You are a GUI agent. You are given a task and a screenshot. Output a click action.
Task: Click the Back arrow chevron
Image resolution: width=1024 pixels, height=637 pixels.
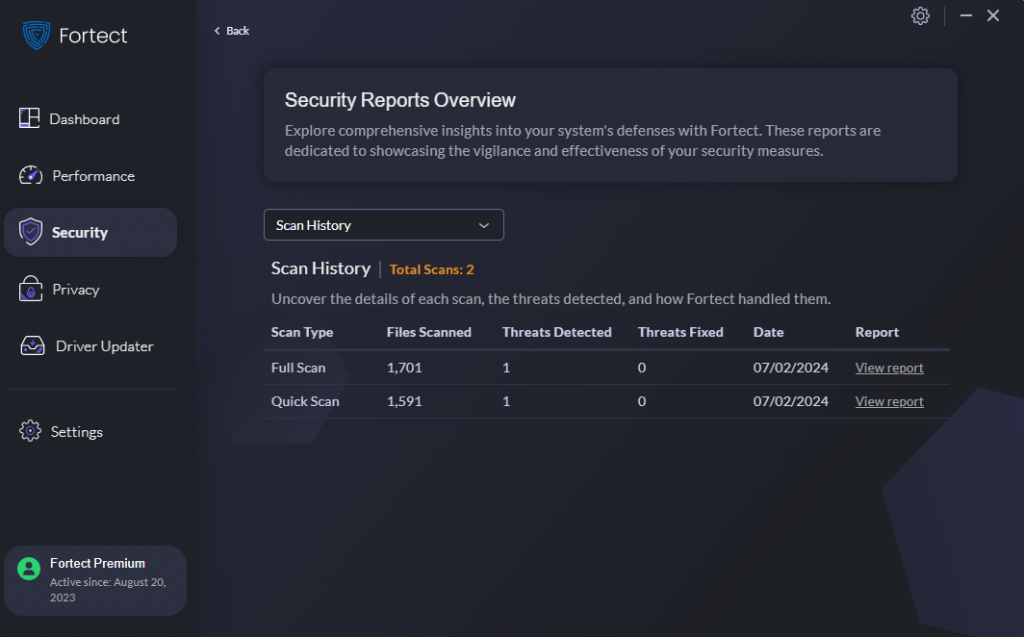coord(217,31)
